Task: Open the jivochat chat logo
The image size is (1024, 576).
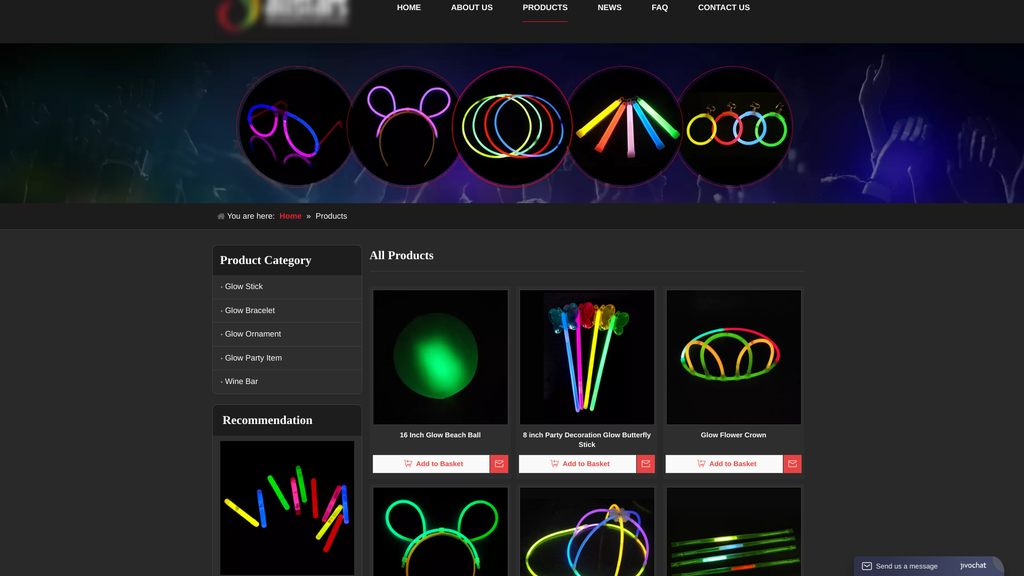Action: 973,566
